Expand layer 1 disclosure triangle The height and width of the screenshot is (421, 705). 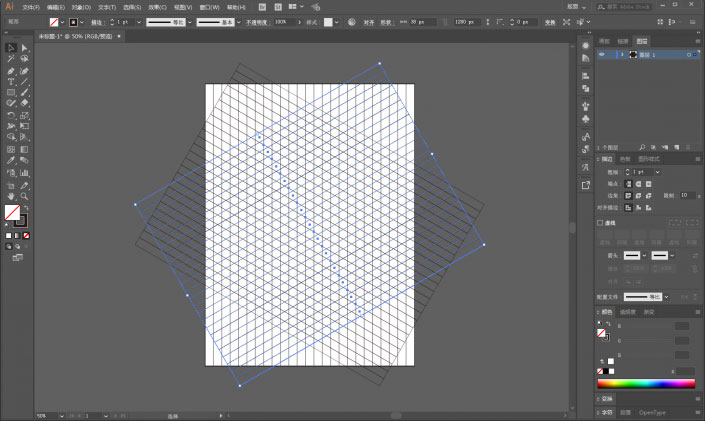(x=622, y=54)
